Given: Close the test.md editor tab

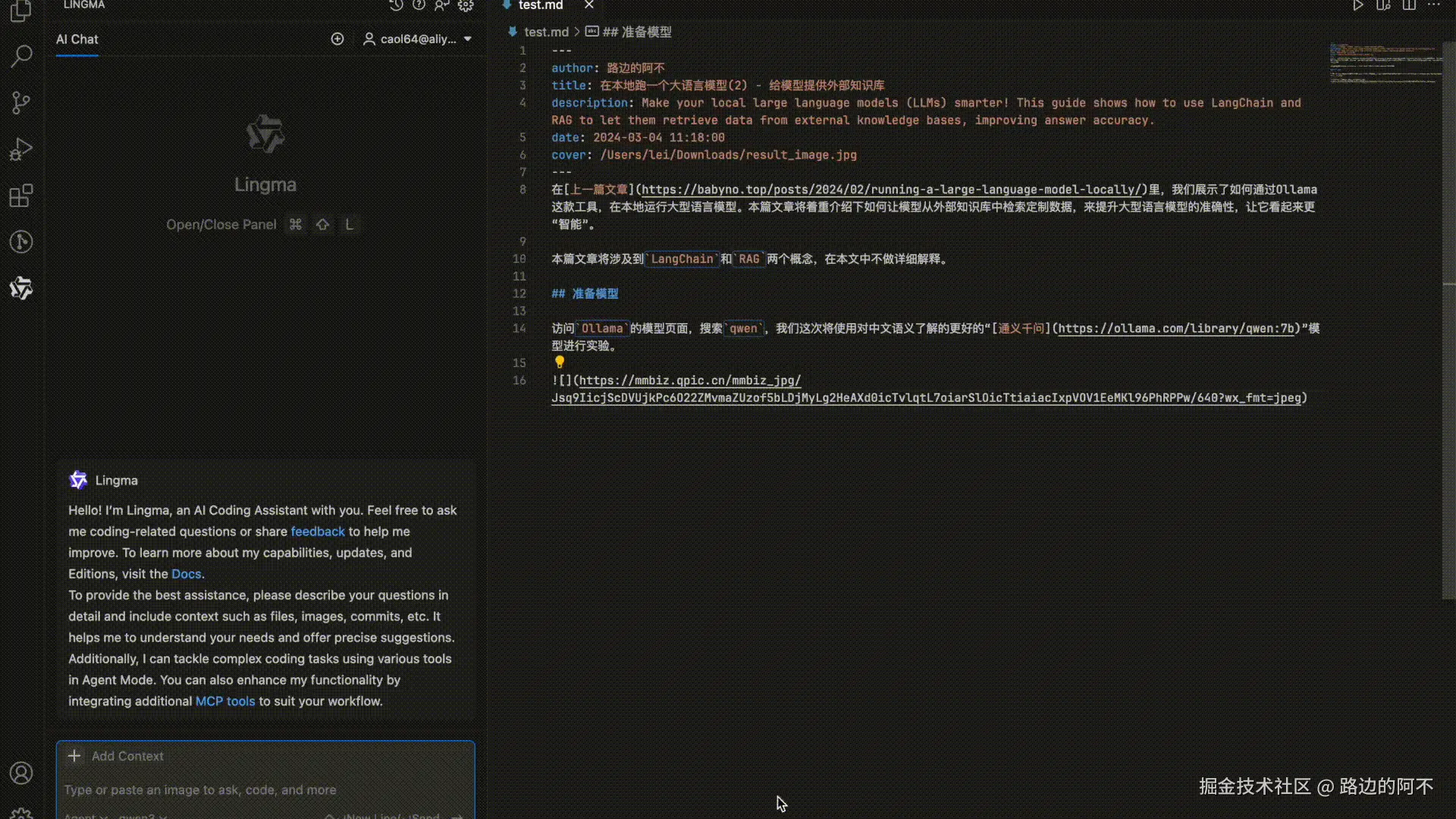Looking at the screenshot, I should tap(589, 5).
